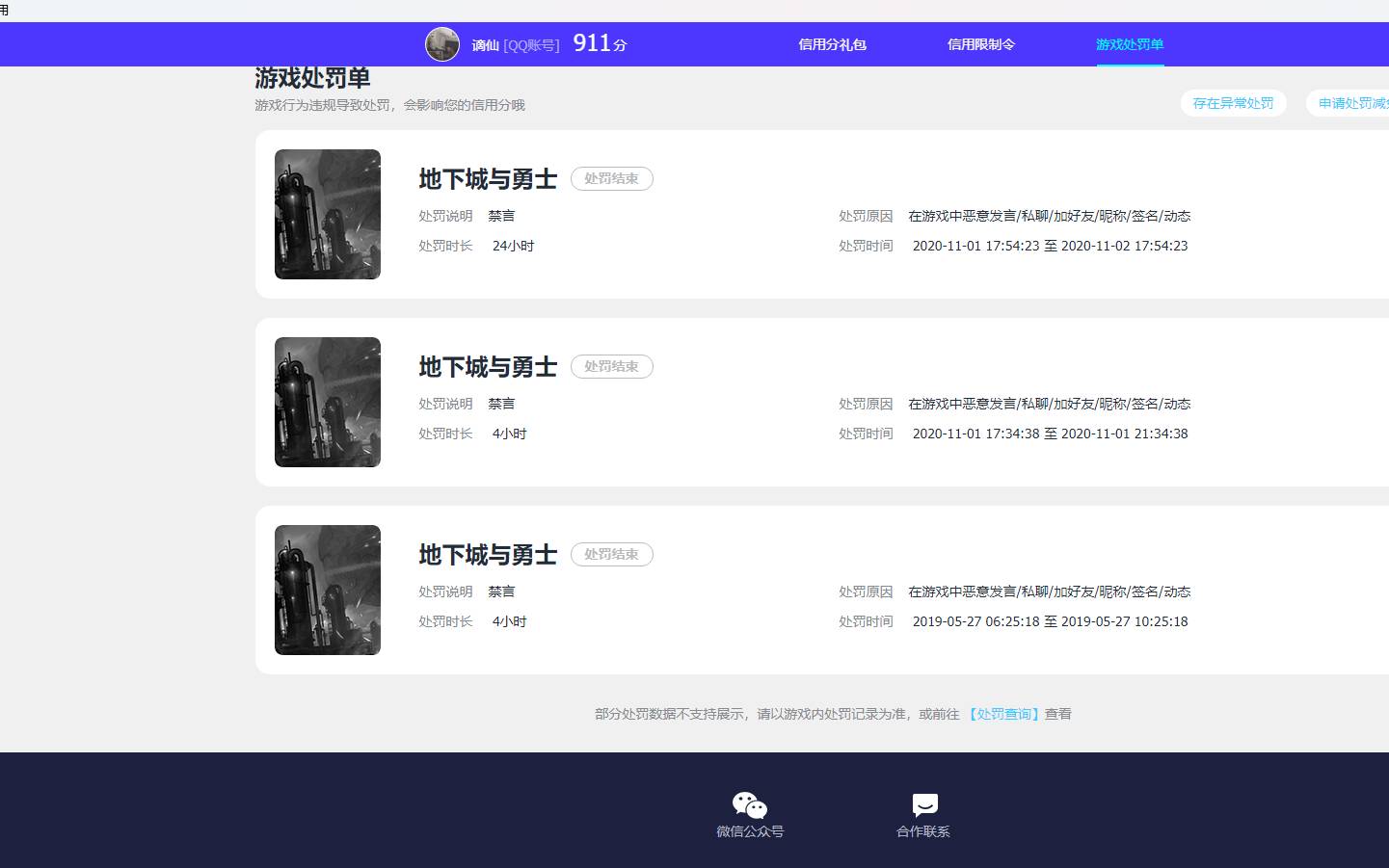Click the 微信公众号 footer label

coord(750,831)
